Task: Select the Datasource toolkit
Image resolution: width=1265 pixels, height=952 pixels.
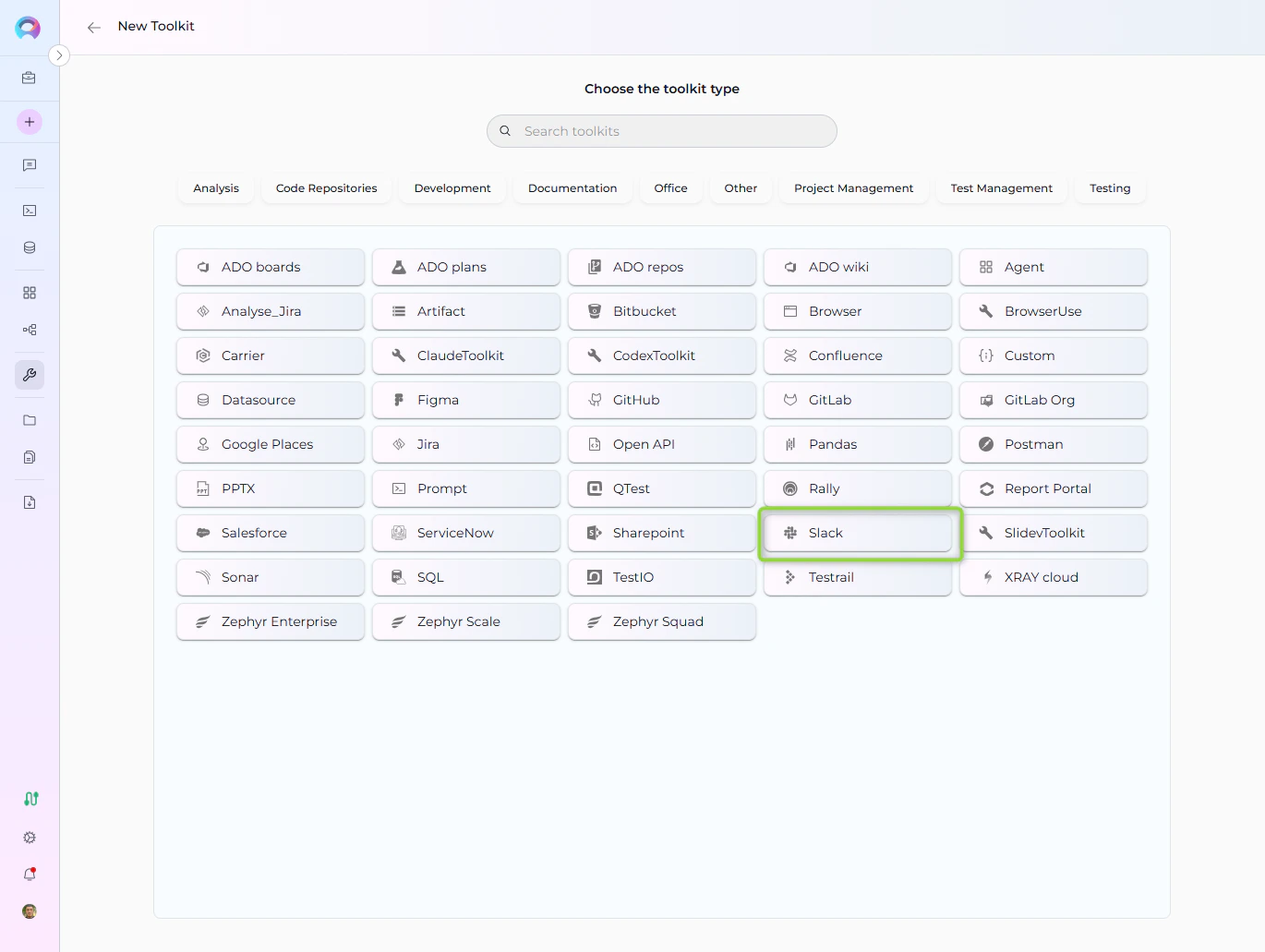Action: pos(271,400)
